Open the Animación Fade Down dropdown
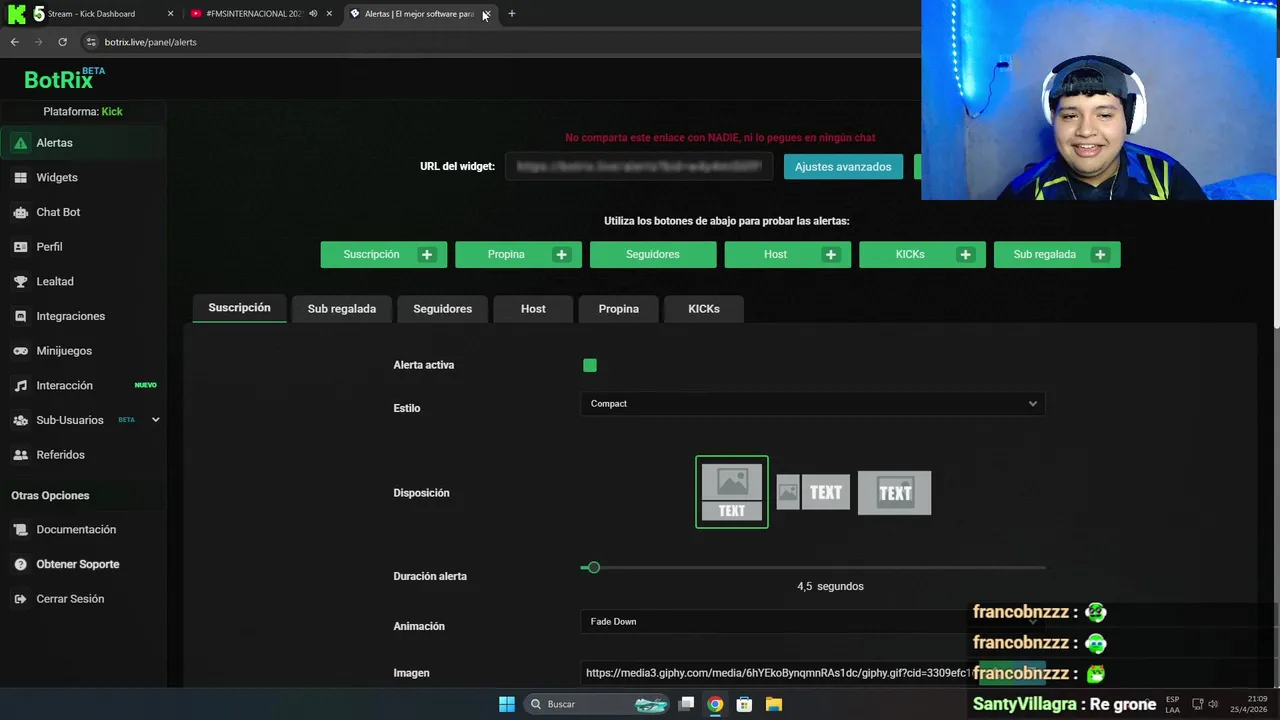 point(813,622)
